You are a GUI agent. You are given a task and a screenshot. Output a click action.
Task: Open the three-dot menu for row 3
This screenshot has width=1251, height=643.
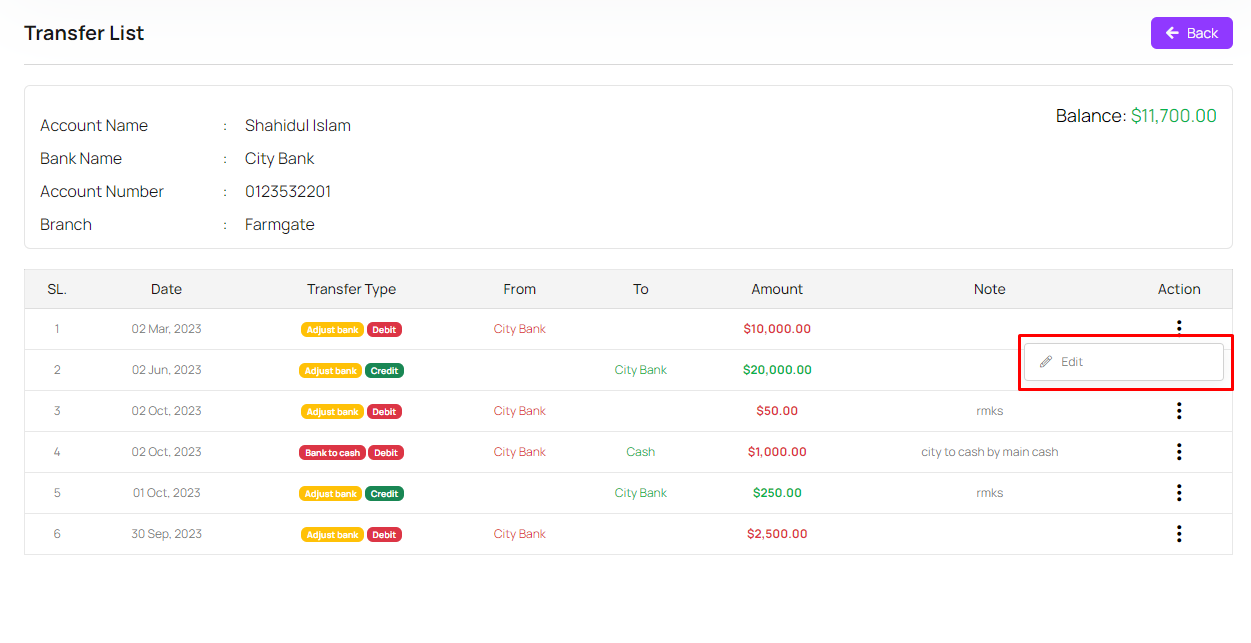(1179, 411)
